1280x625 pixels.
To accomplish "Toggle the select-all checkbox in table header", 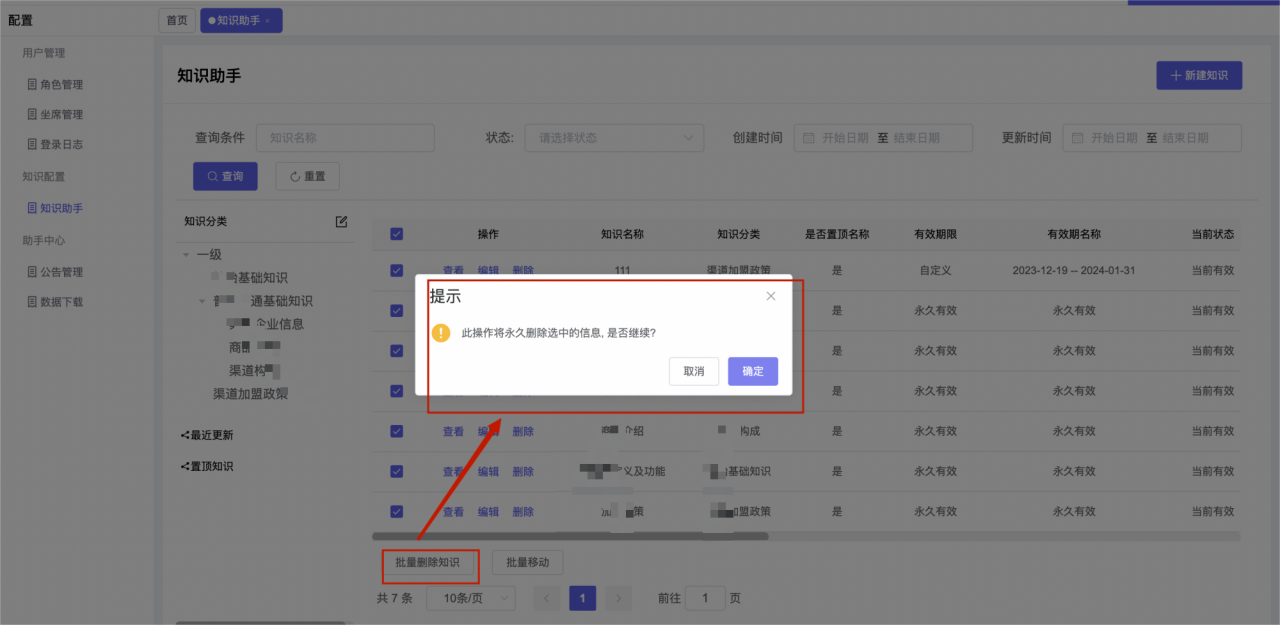I will 397,234.
